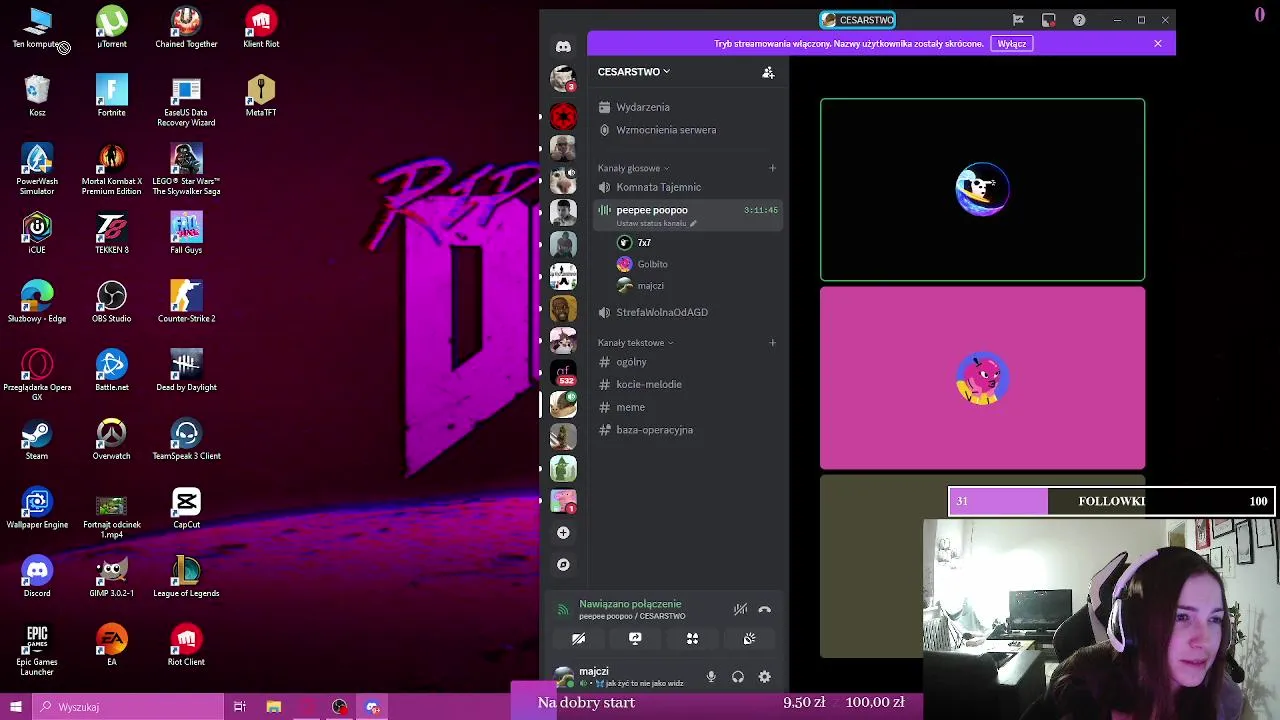Dismiss the streamer mode banner
Viewport: 1280px width, 720px height.
tap(1158, 44)
